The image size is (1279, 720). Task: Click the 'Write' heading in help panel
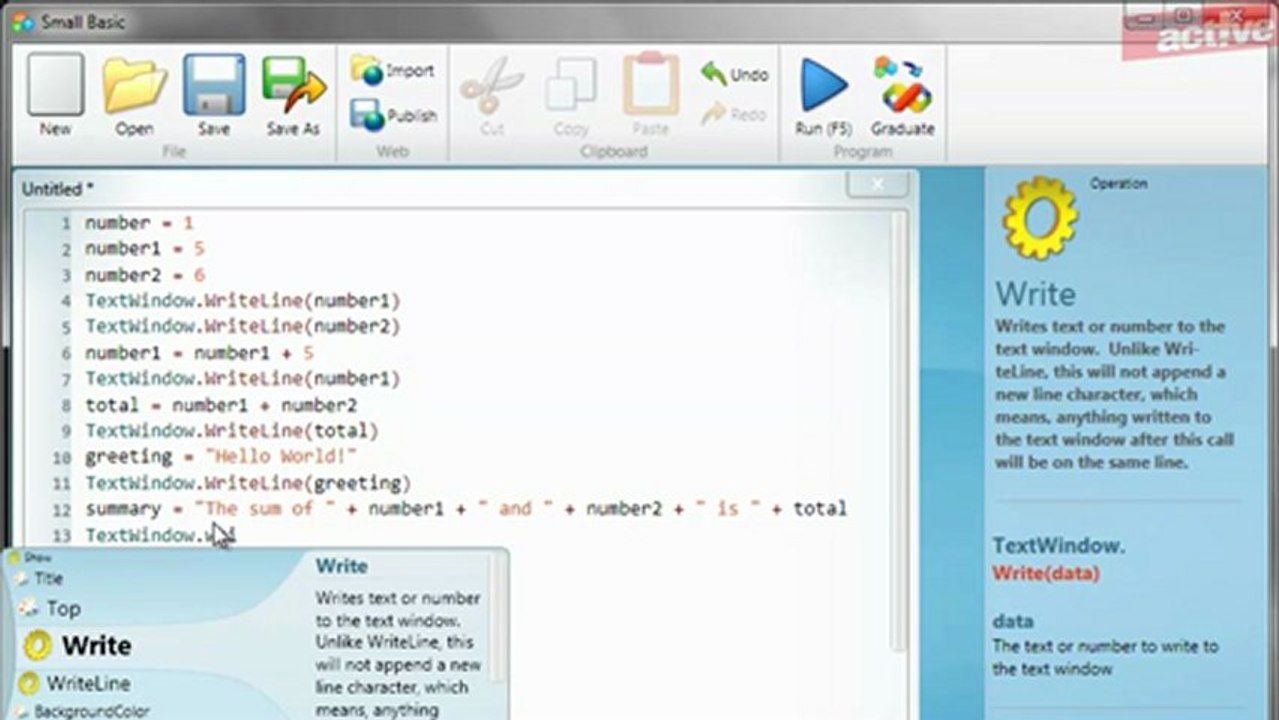pyautogui.click(x=1036, y=294)
